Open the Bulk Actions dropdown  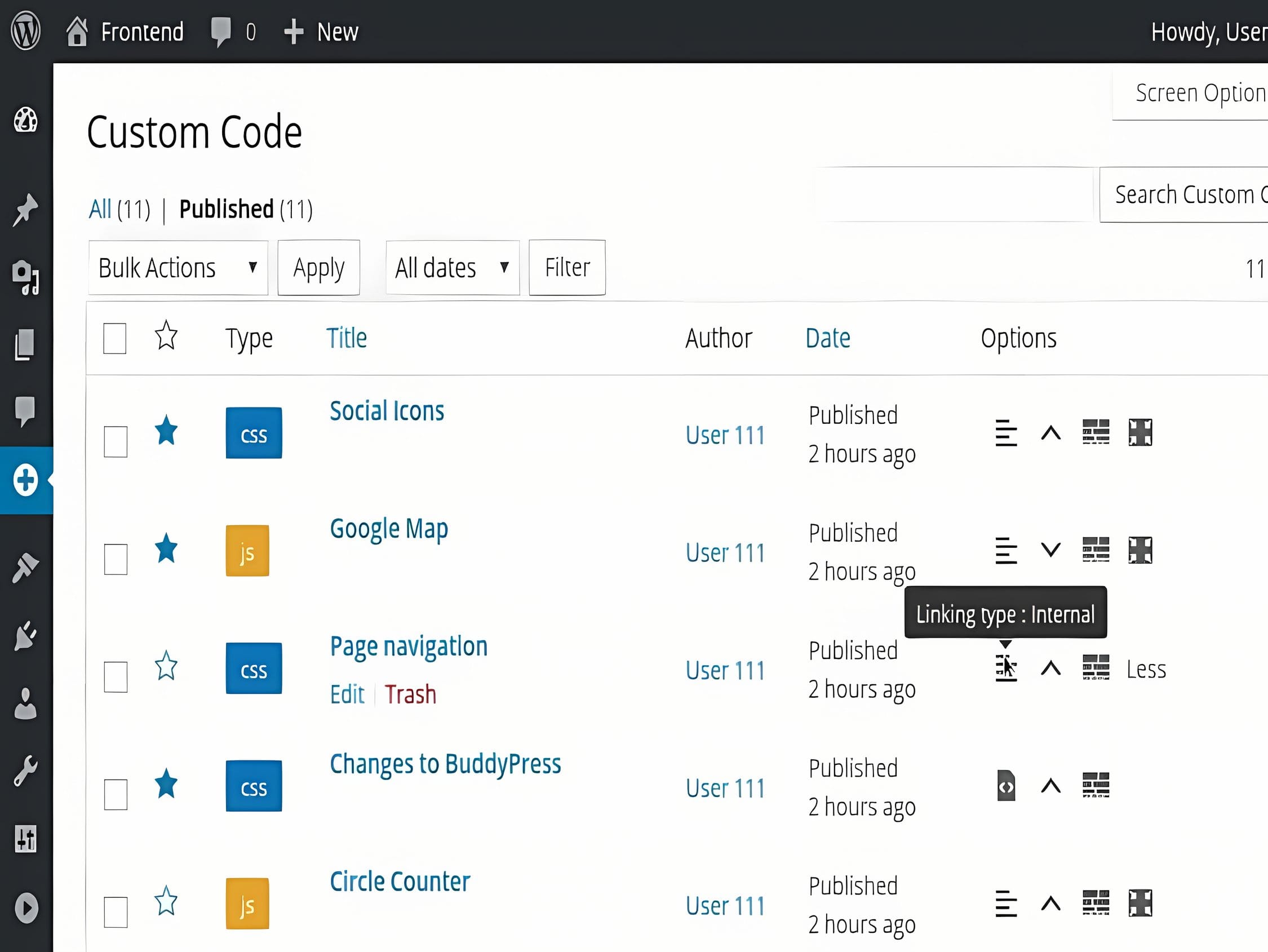point(178,268)
